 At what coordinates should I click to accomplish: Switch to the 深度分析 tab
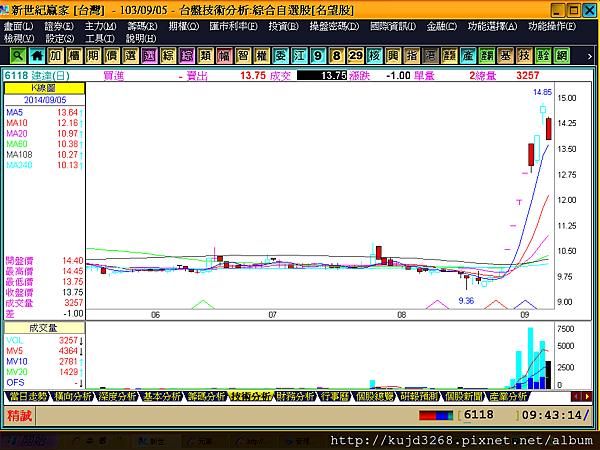116,396
